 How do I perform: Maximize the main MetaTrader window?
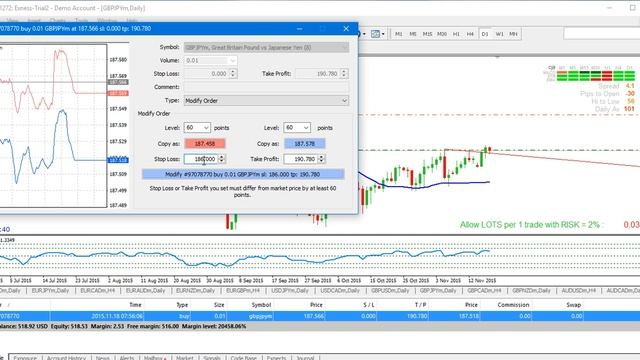[x=632, y=8]
